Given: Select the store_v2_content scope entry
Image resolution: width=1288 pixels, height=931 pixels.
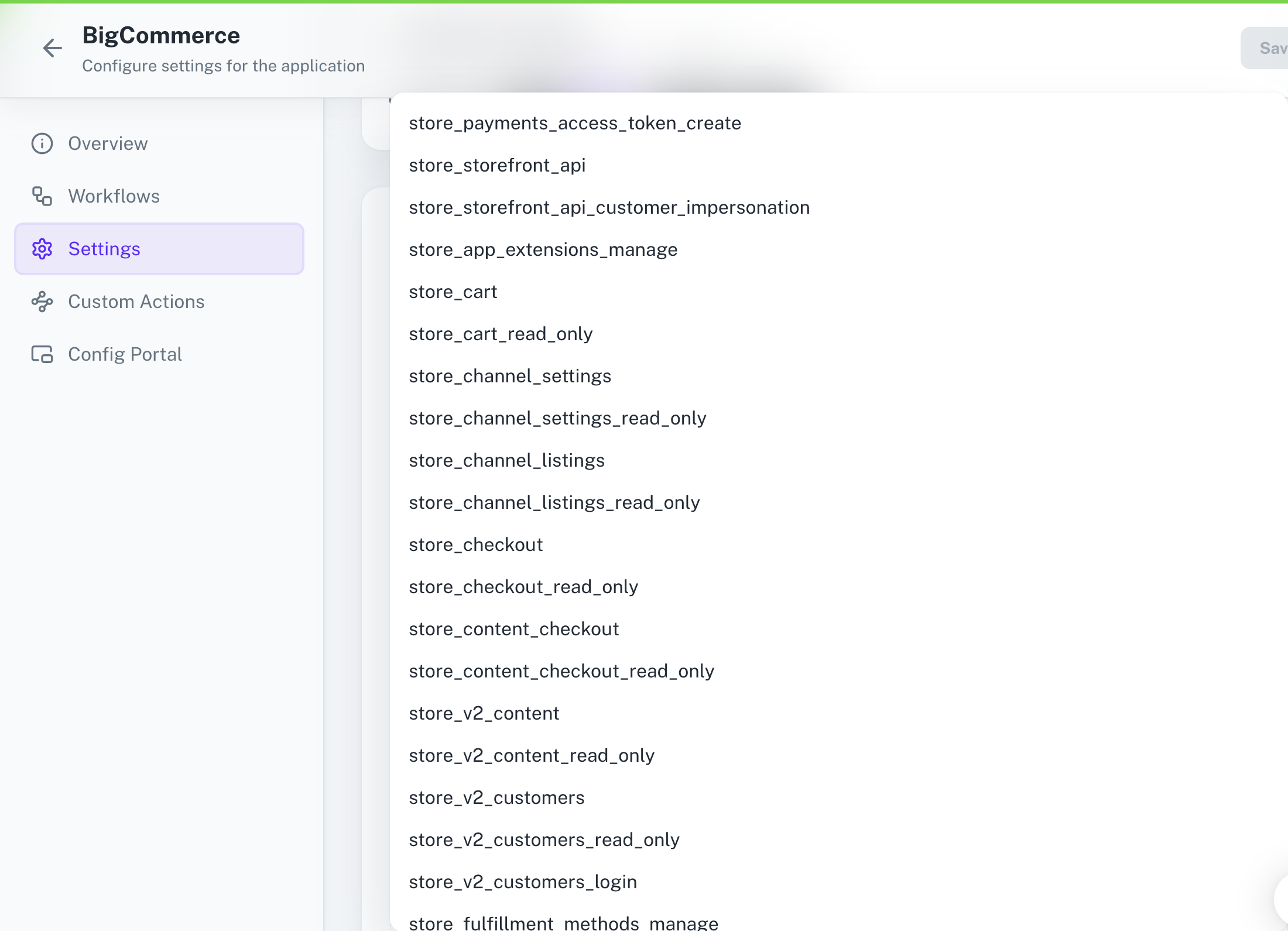Looking at the screenshot, I should (484, 713).
